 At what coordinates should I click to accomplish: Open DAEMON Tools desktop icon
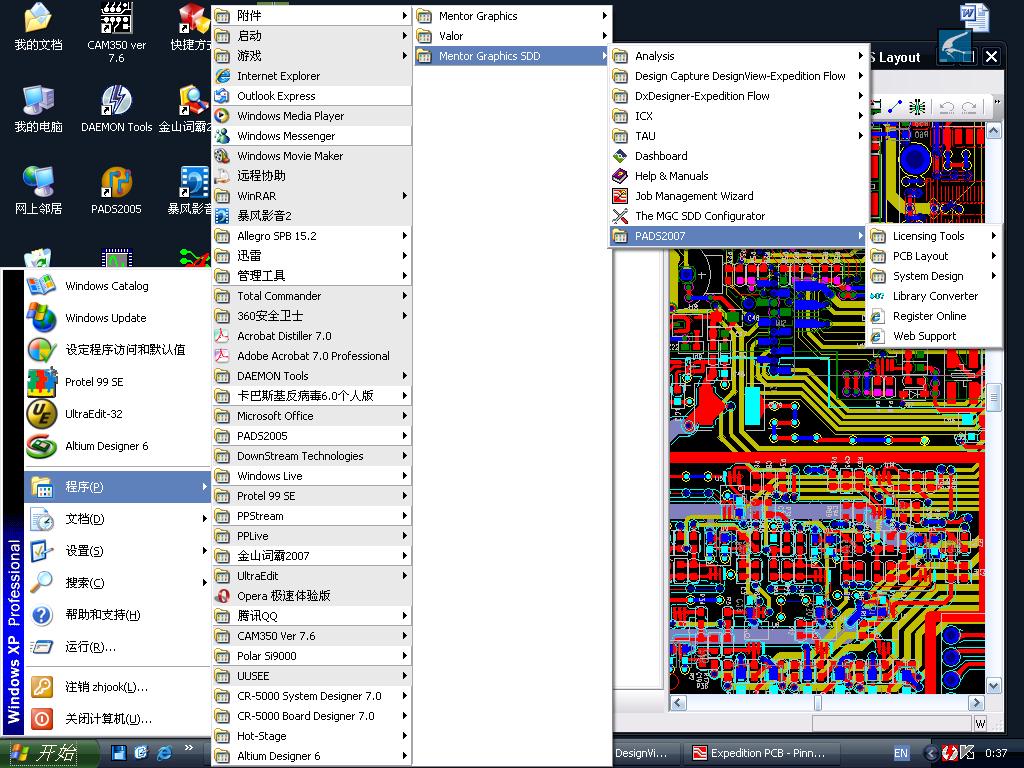(x=116, y=109)
